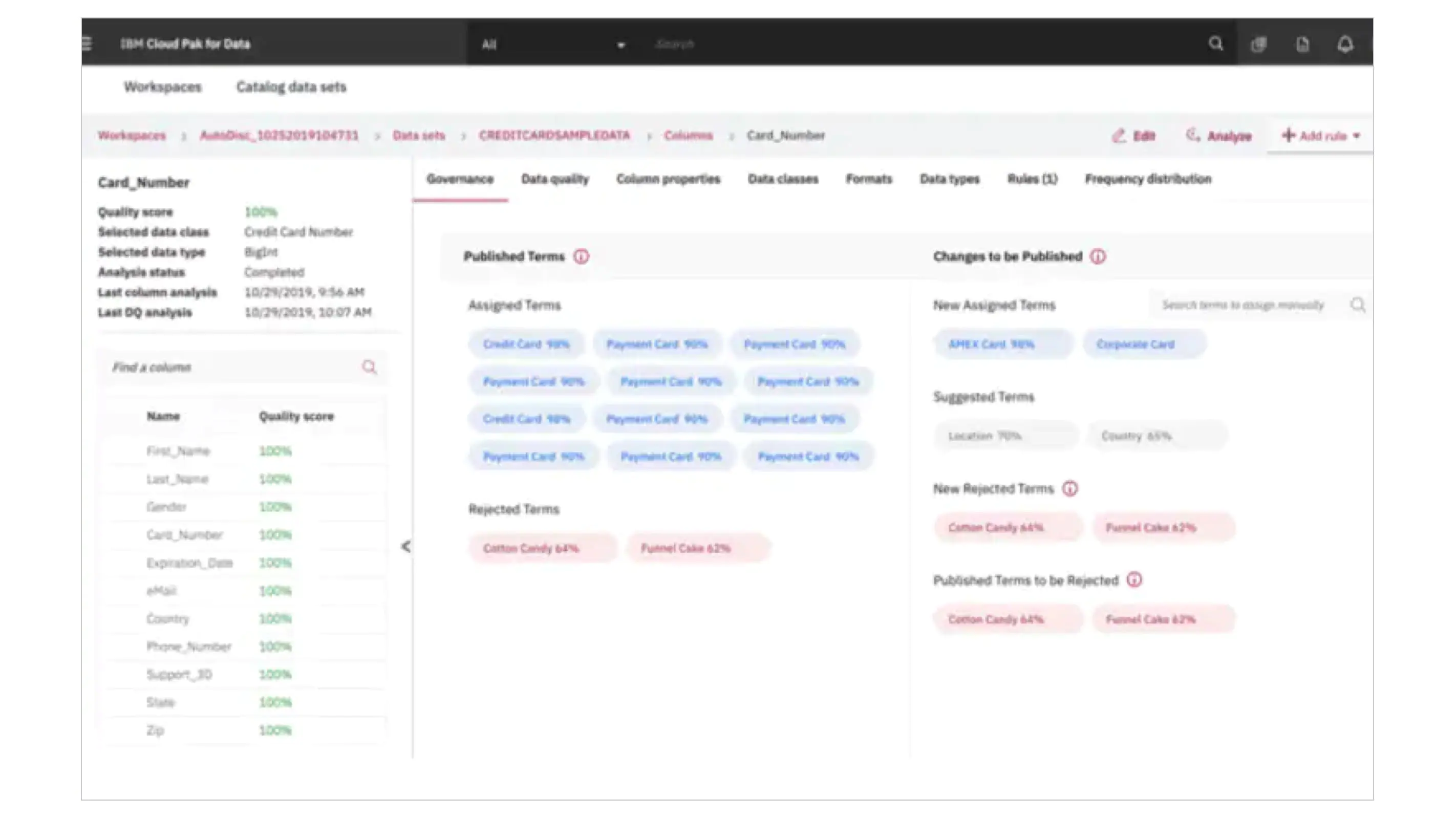Open the All scope dropdown
The height and width of the screenshot is (819, 1456).
pos(620,45)
